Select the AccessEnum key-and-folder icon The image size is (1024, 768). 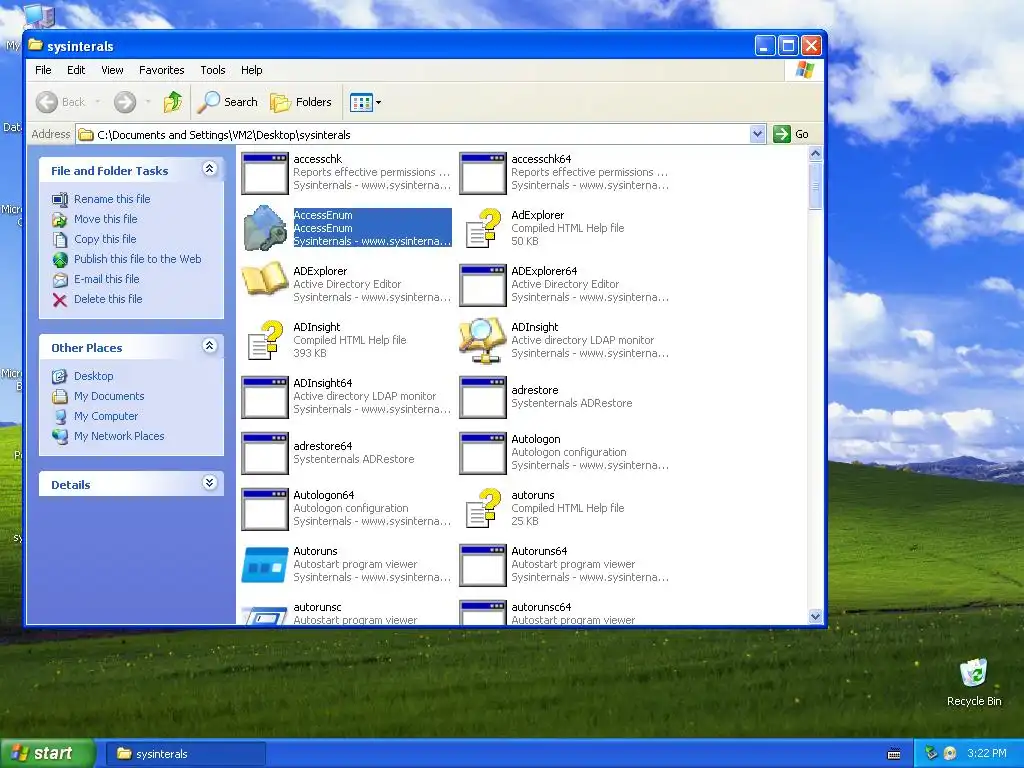point(264,228)
